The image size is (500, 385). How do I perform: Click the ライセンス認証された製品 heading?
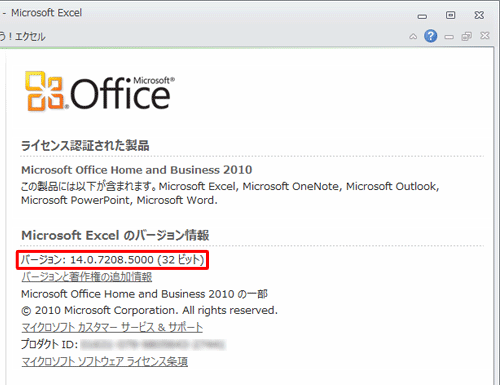pyautogui.click(x=85, y=146)
